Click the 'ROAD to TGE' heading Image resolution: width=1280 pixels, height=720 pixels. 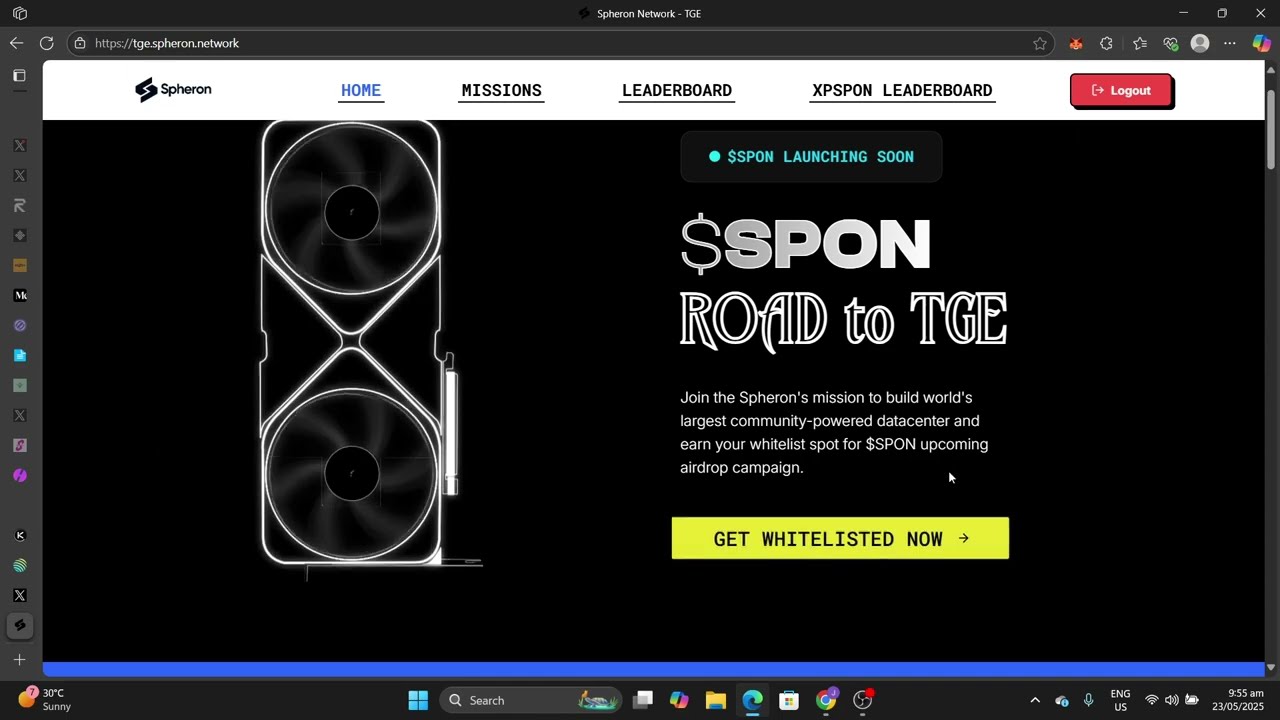[x=843, y=321]
